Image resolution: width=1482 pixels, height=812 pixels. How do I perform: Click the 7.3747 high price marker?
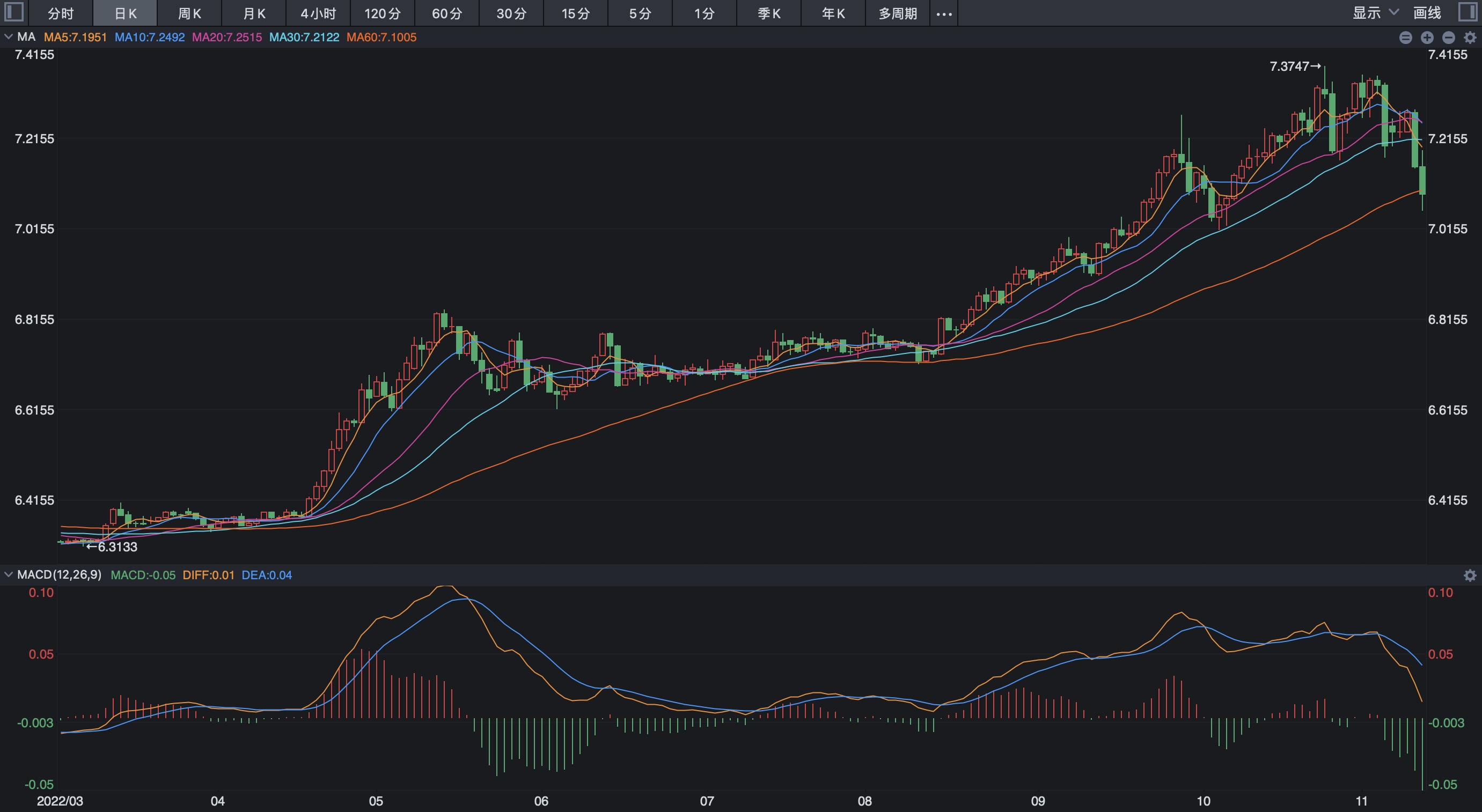point(1294,67)
